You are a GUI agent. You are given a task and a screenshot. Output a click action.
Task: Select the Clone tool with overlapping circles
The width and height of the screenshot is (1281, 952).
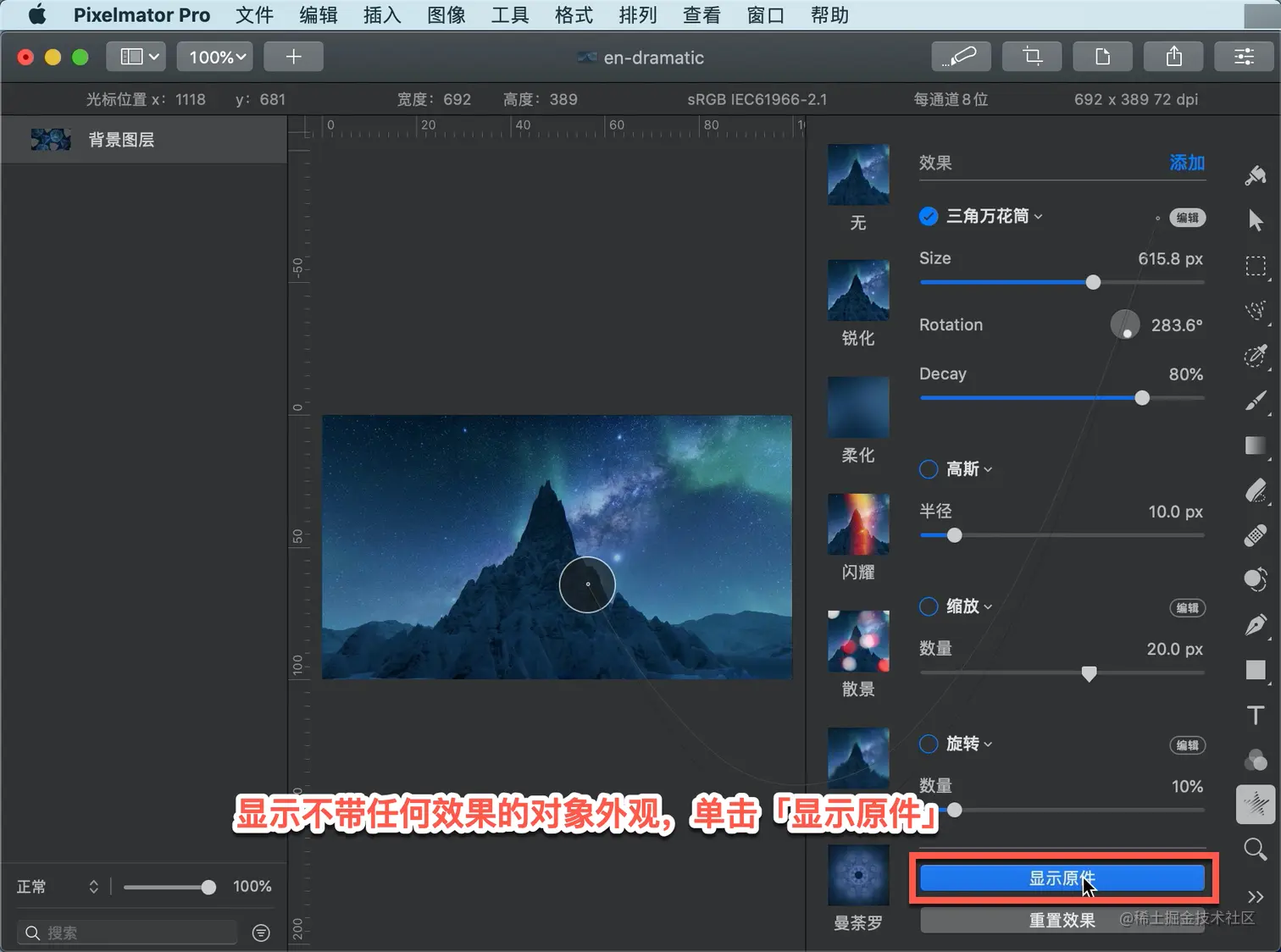point(1256,580)
